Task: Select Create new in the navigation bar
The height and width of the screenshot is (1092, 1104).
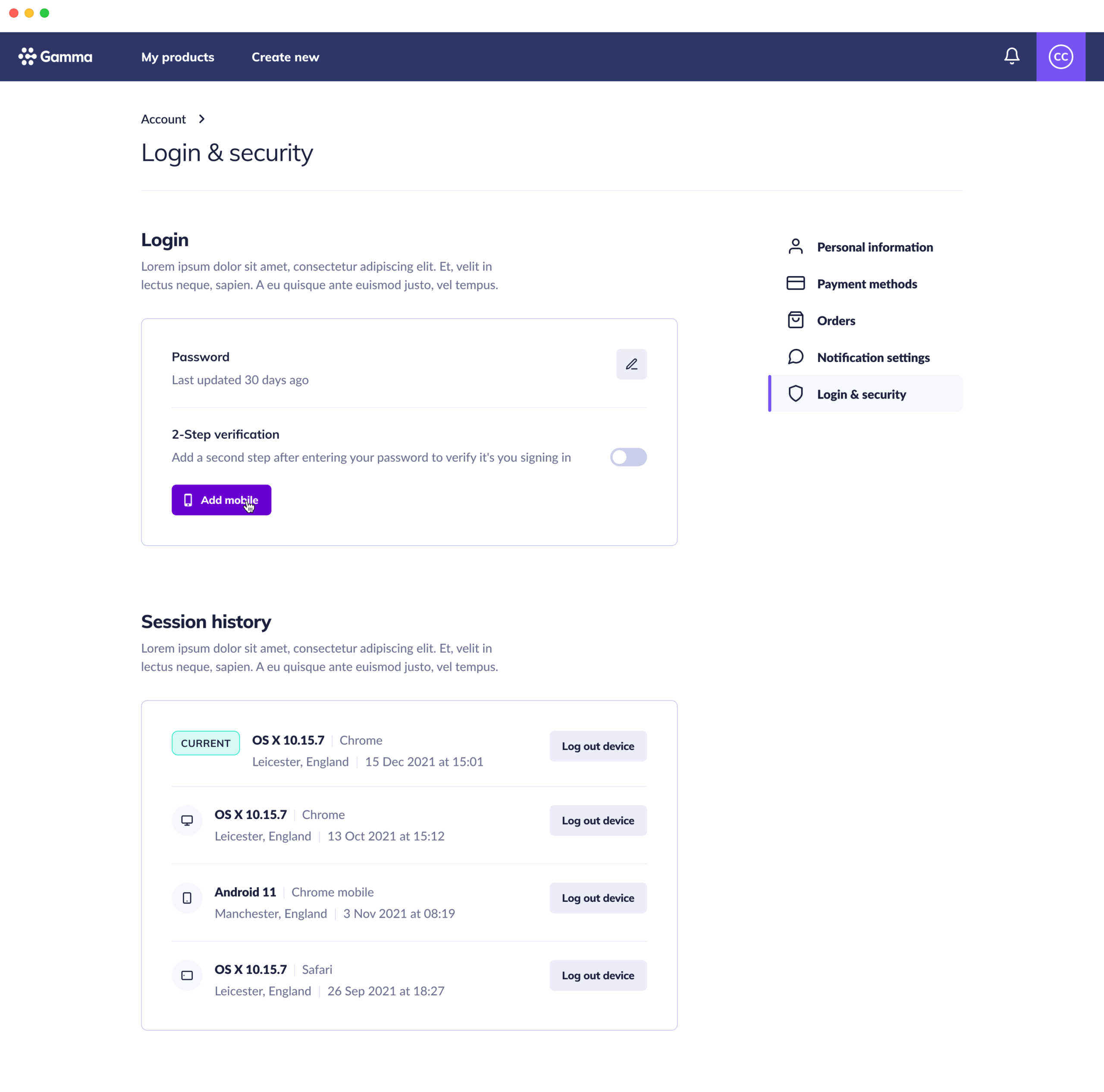Action: (x=285, y=56)
